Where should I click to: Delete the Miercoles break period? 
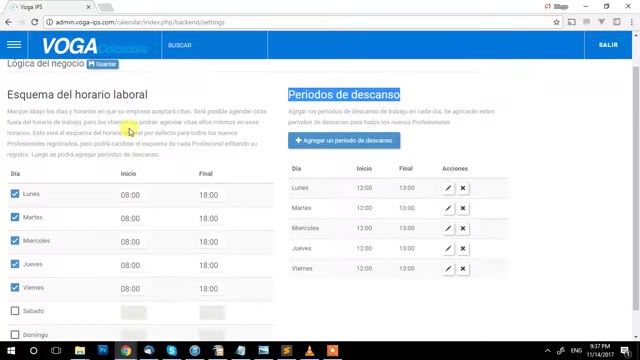click(463, 228)
